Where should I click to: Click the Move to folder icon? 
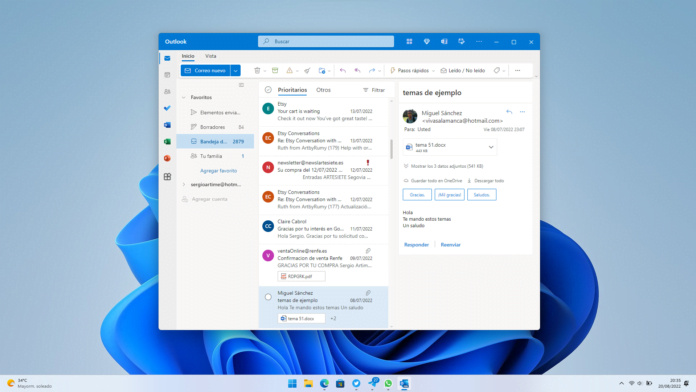click(322, 71)
